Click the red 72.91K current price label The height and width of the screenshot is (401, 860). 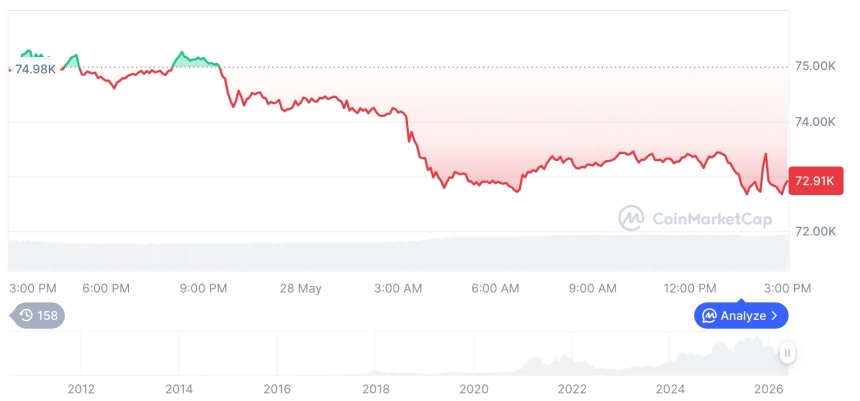[x=815, y=180]
